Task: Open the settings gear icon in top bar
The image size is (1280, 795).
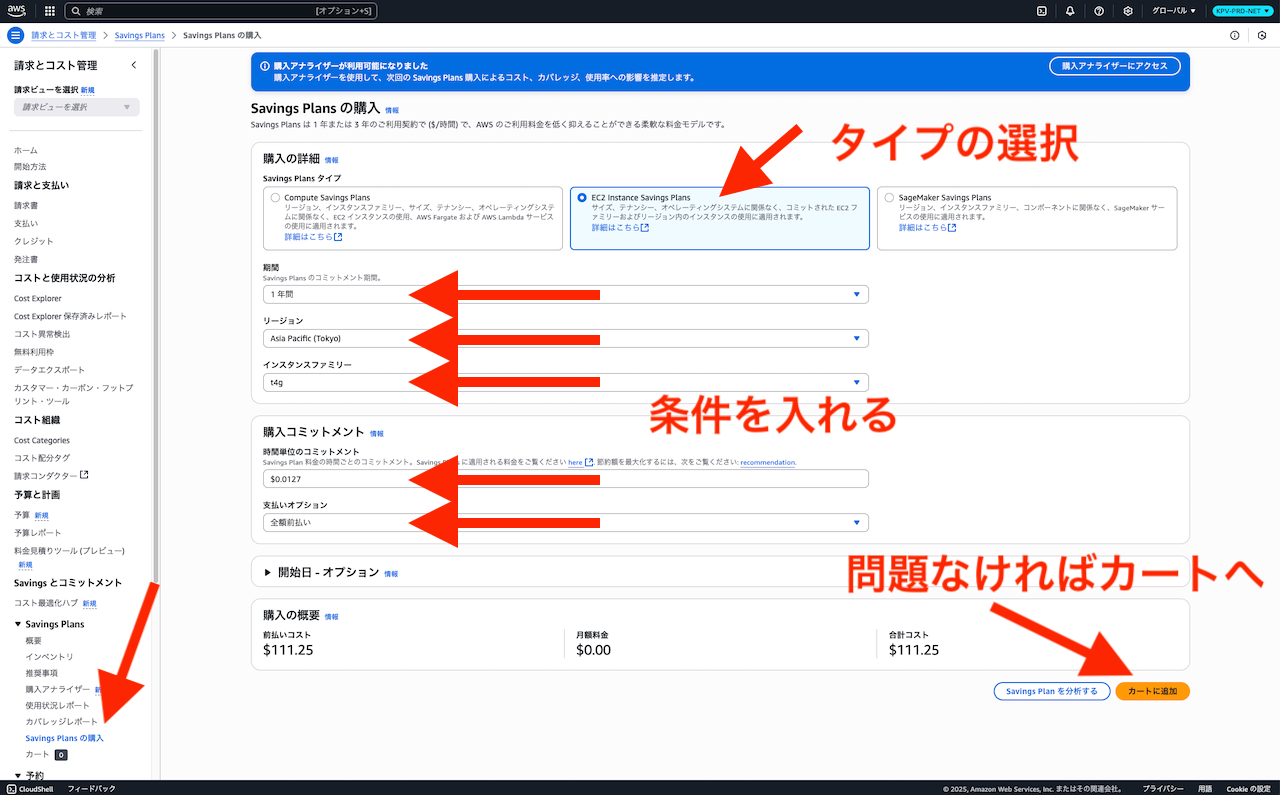Action: pos(1128,11)
